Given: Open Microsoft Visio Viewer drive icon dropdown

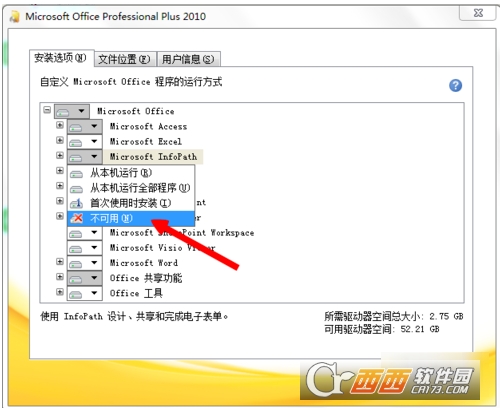Looking at the screenshot, I should 85,248.
